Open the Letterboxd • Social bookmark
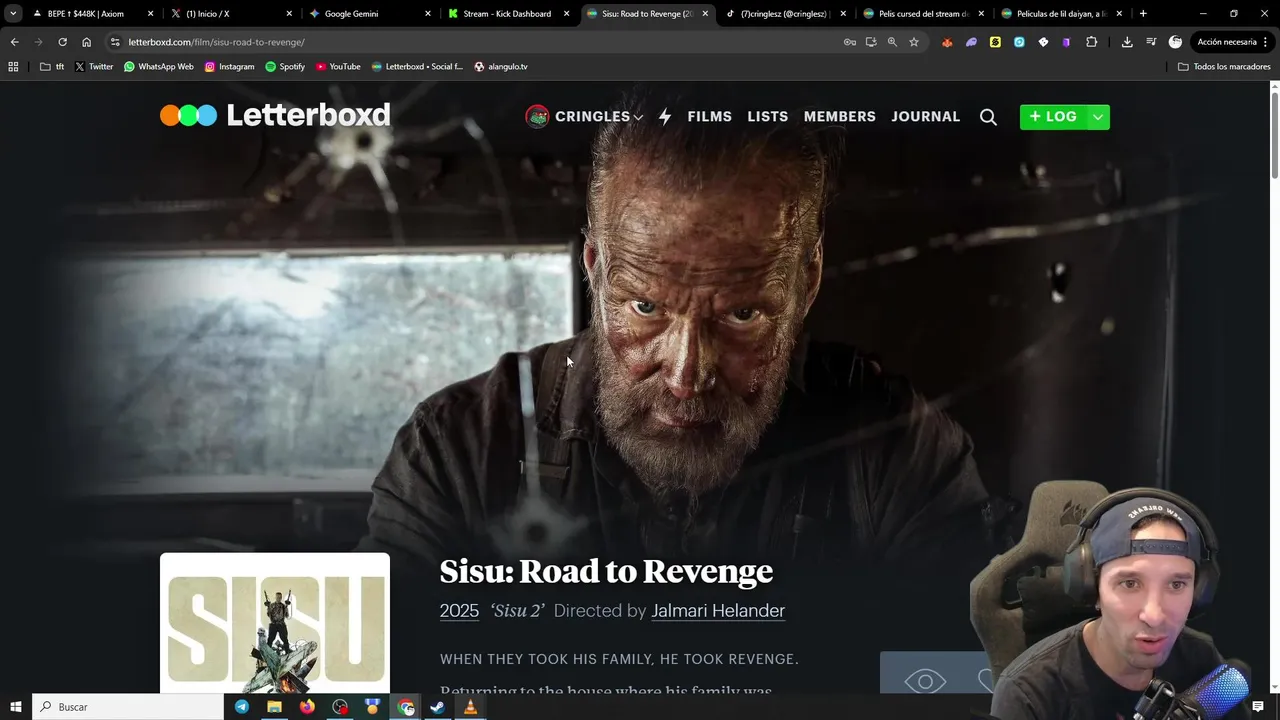Viewport: 1280px width, 720px height. [417, 67]
